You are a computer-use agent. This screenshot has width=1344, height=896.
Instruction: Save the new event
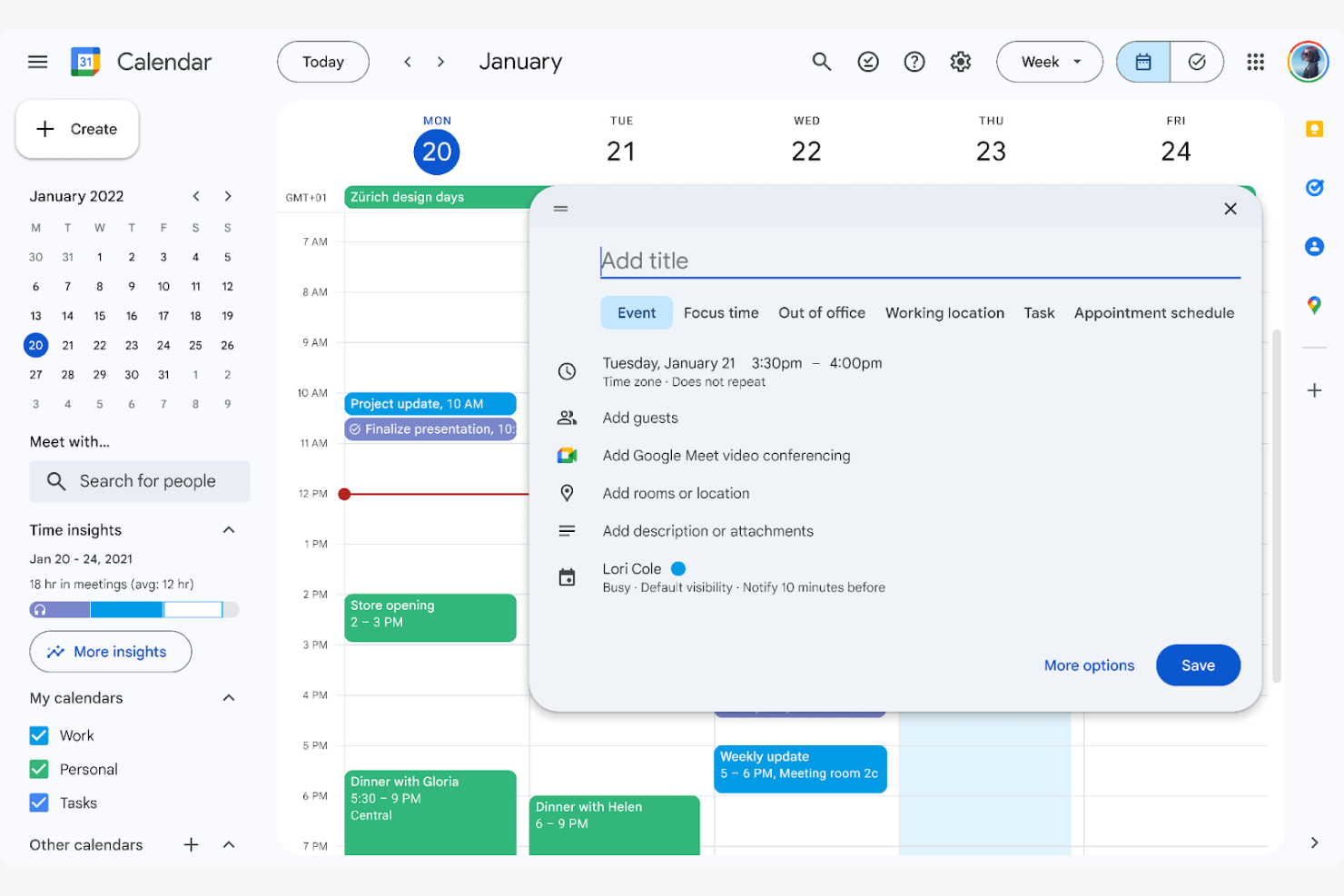[x=1198, y=665]
